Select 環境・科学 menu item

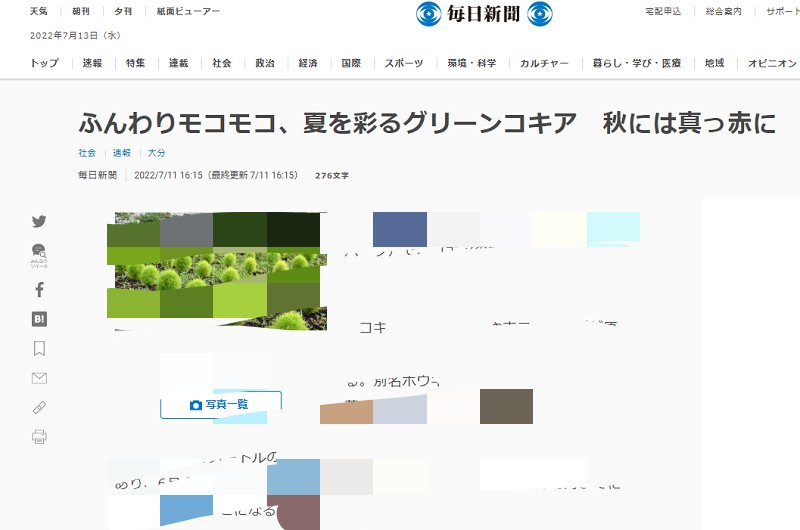coord(471,63)
